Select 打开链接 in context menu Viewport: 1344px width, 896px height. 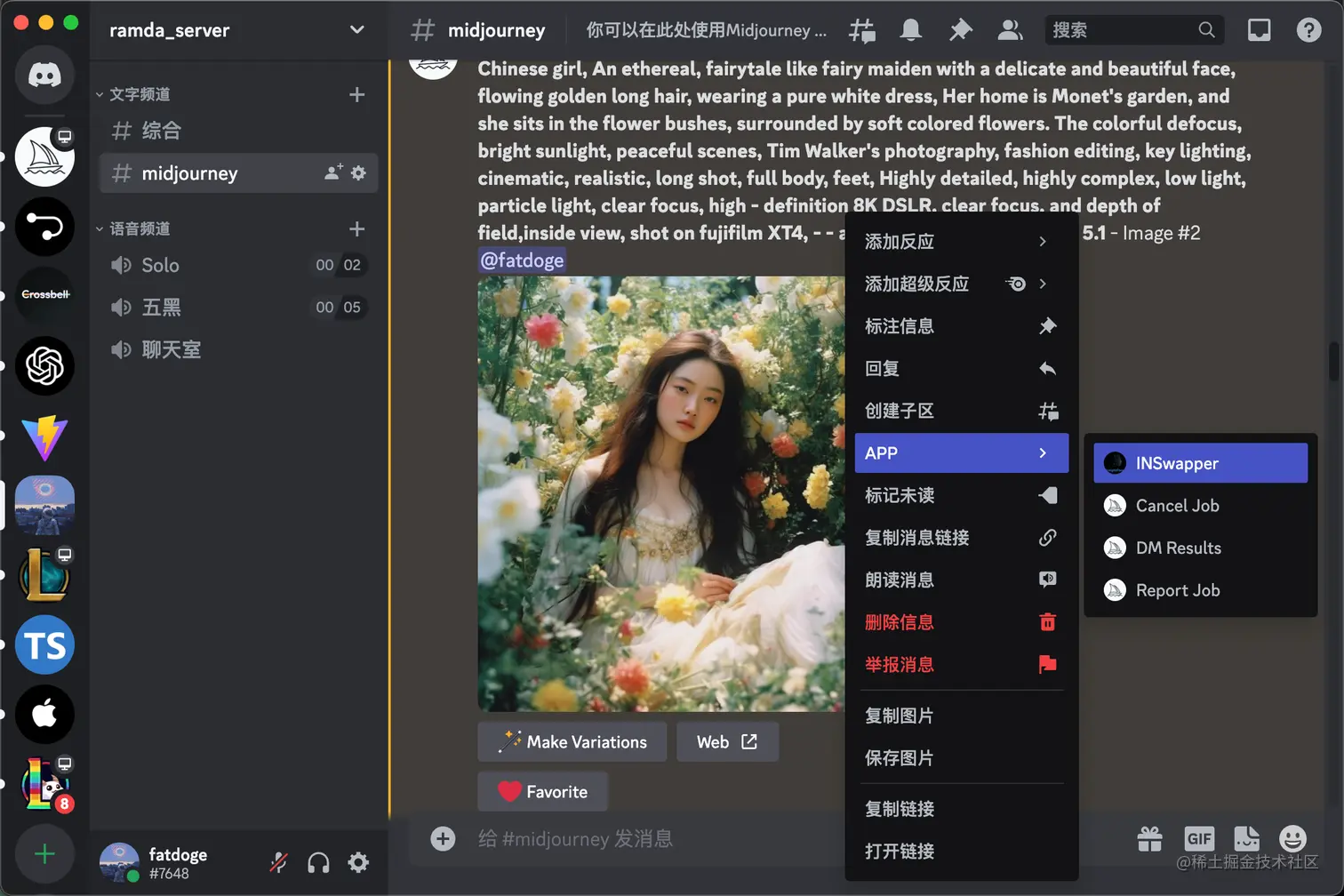(x=961, y=852)
